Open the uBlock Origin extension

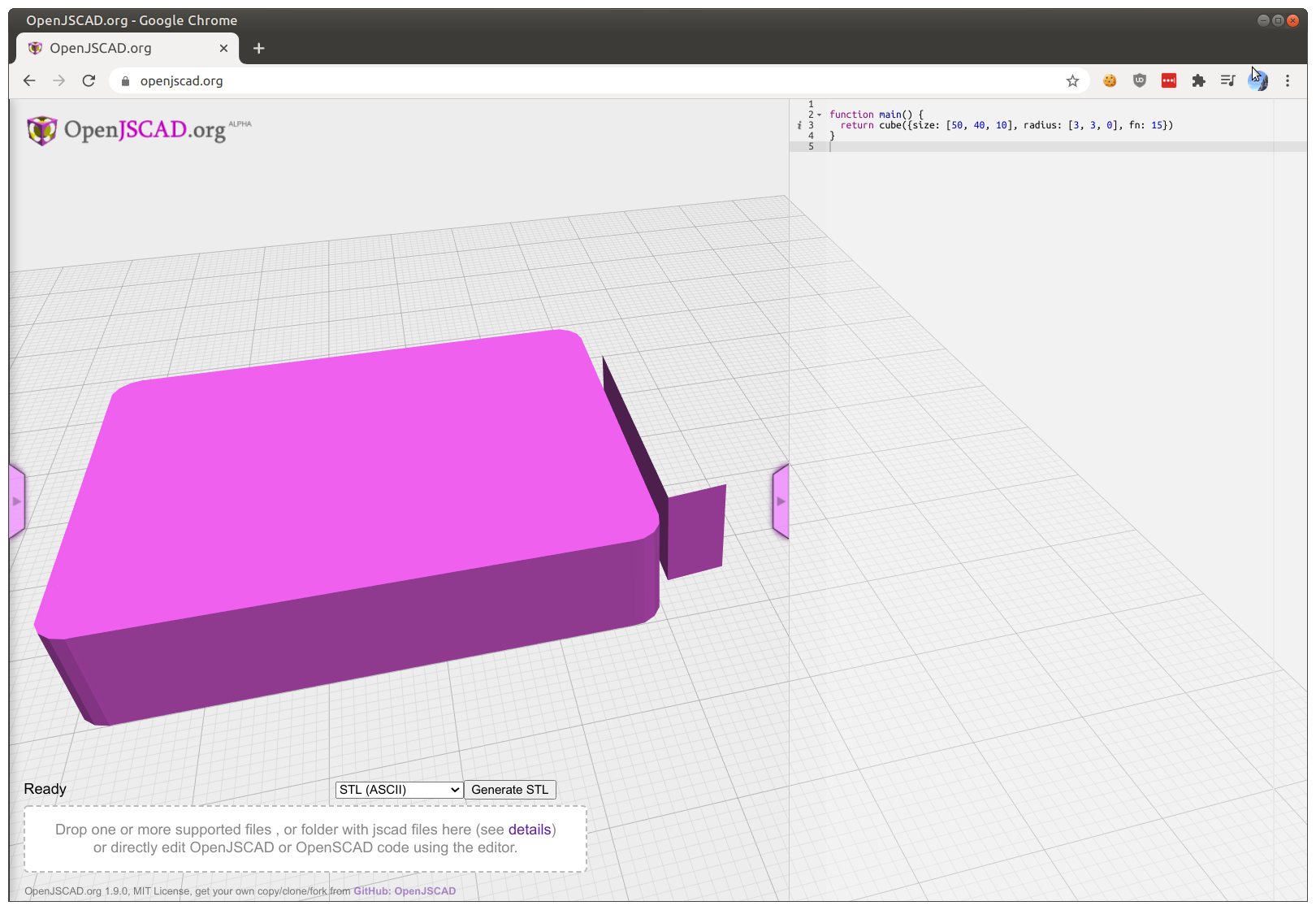pyautogui.click(x=1139, y=80)
